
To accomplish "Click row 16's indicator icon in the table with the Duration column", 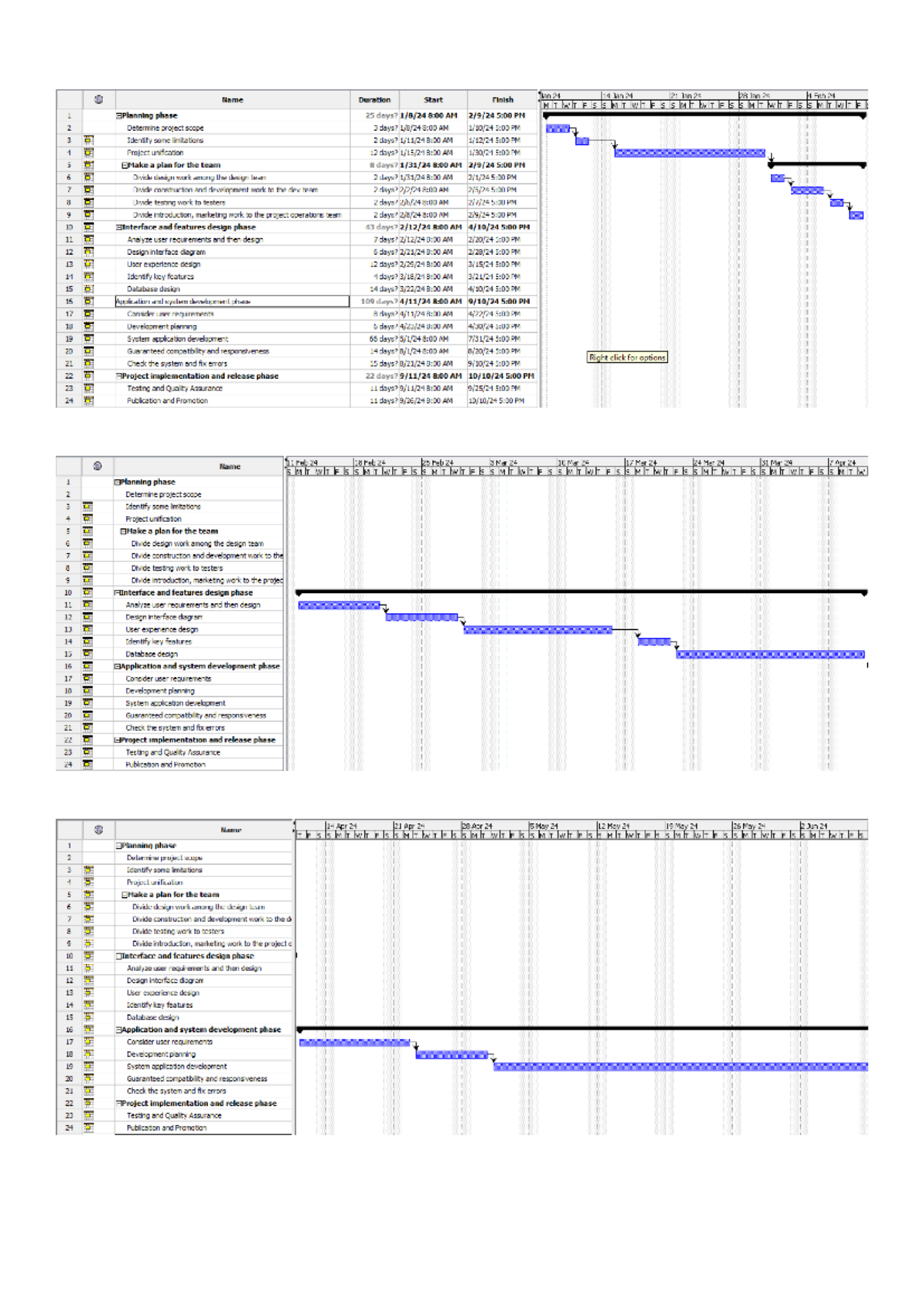I will click(x=88, y=301).
